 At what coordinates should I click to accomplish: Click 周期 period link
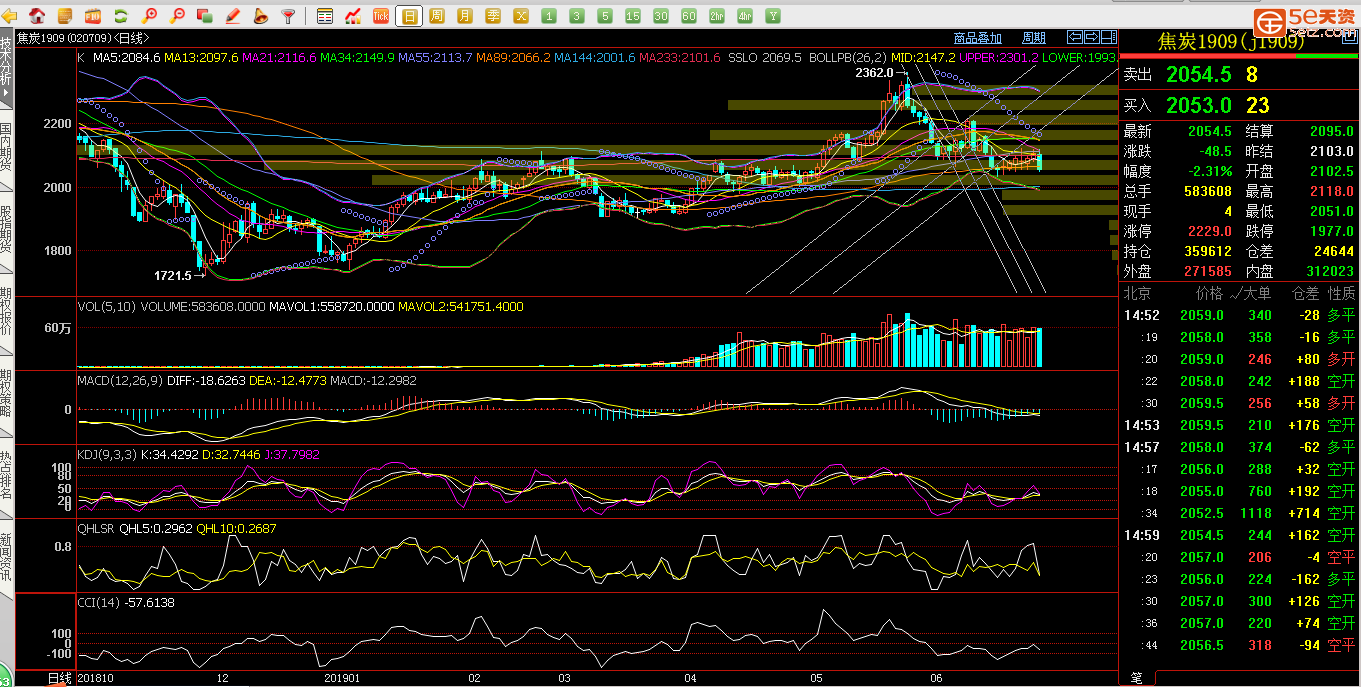click(x=1034, y=38)
